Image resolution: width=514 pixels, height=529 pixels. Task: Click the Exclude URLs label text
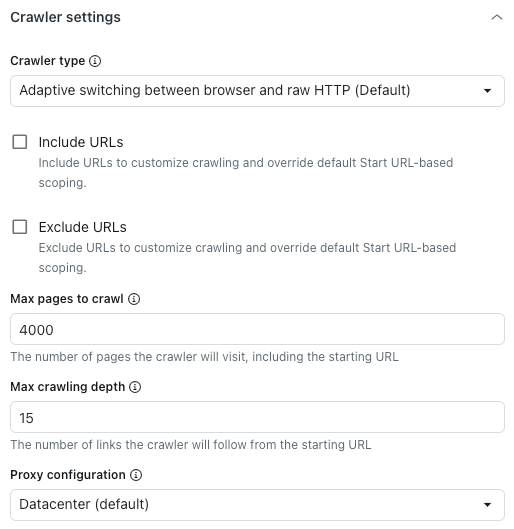(x=83, y=227)
